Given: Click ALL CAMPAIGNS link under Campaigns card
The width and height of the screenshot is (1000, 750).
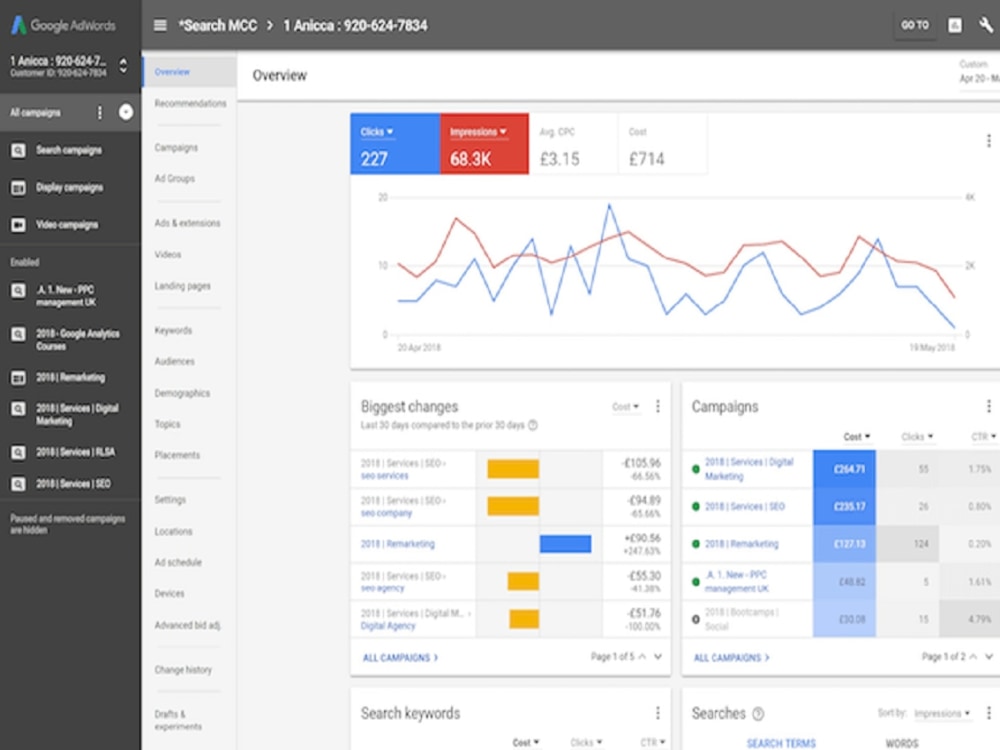Looking at the screenshot, I should click(732, 658).
